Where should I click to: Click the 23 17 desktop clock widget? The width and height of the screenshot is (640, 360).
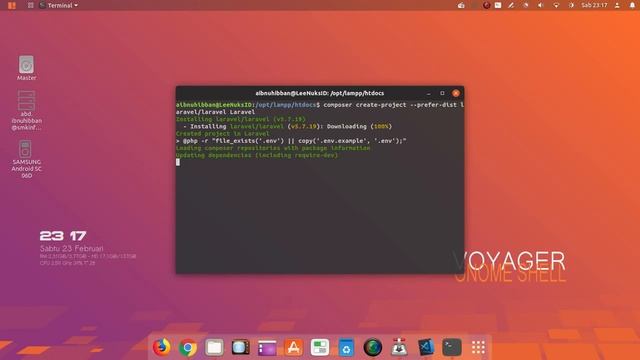pos(63,236)
